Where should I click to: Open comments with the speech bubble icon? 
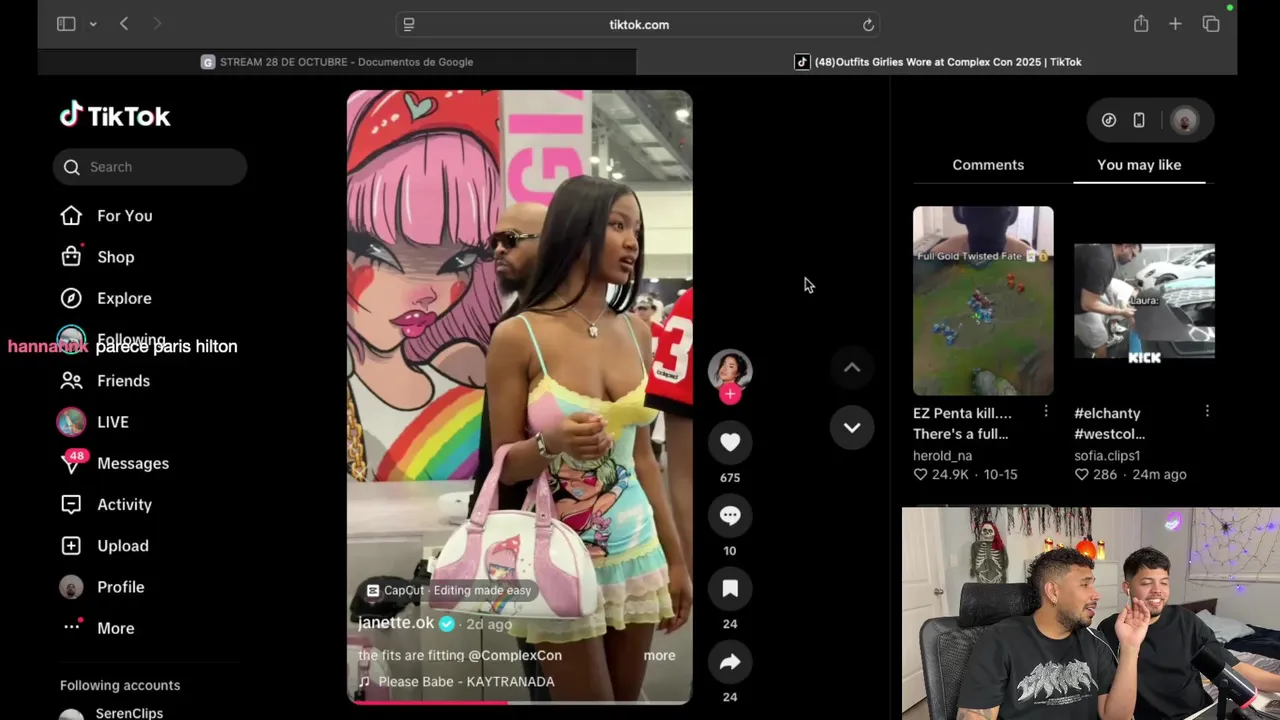[x=730, y=515]
